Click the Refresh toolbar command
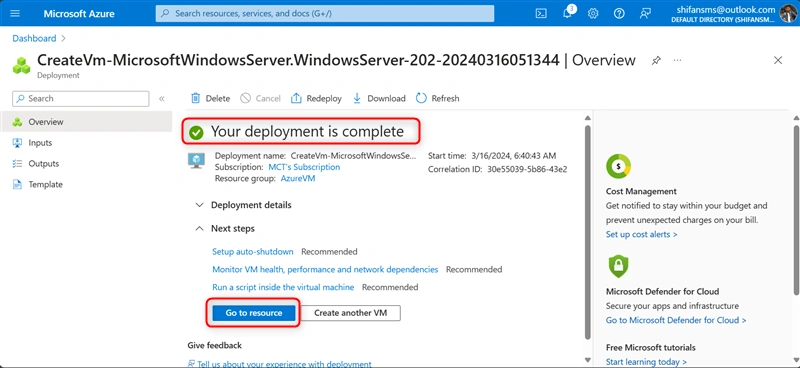This screenshot has height=368, width=800. [x=438, y=99]
